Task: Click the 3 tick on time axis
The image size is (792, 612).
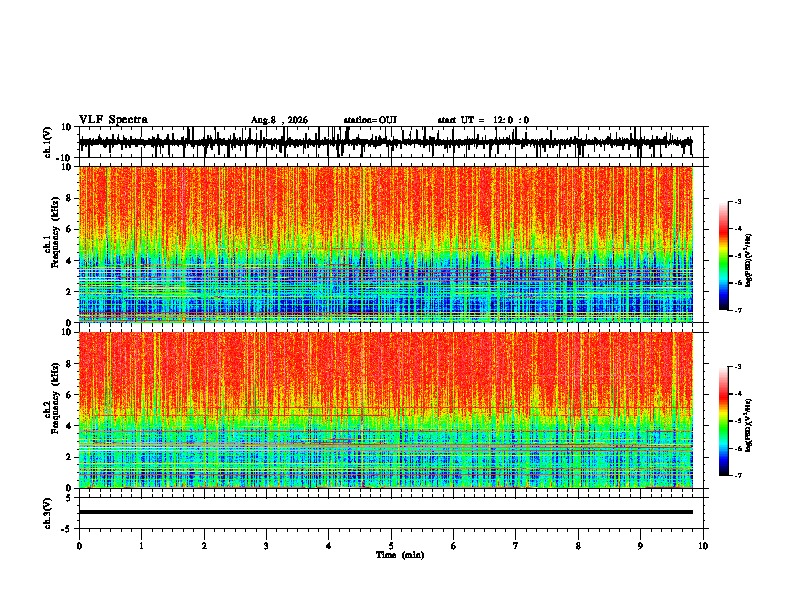Action: point(266,546)
